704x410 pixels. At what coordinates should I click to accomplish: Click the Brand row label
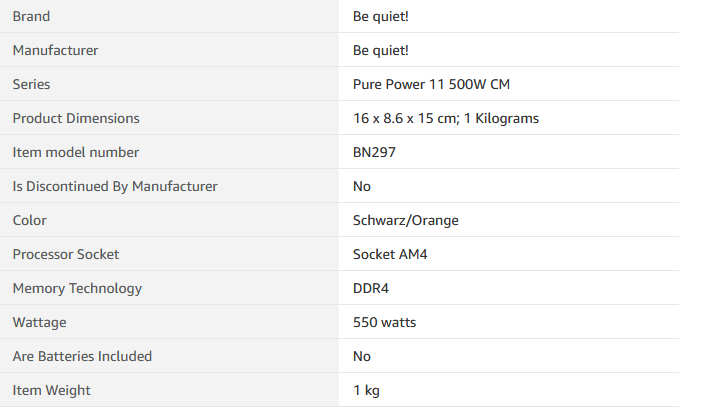(x=31, y=16)
